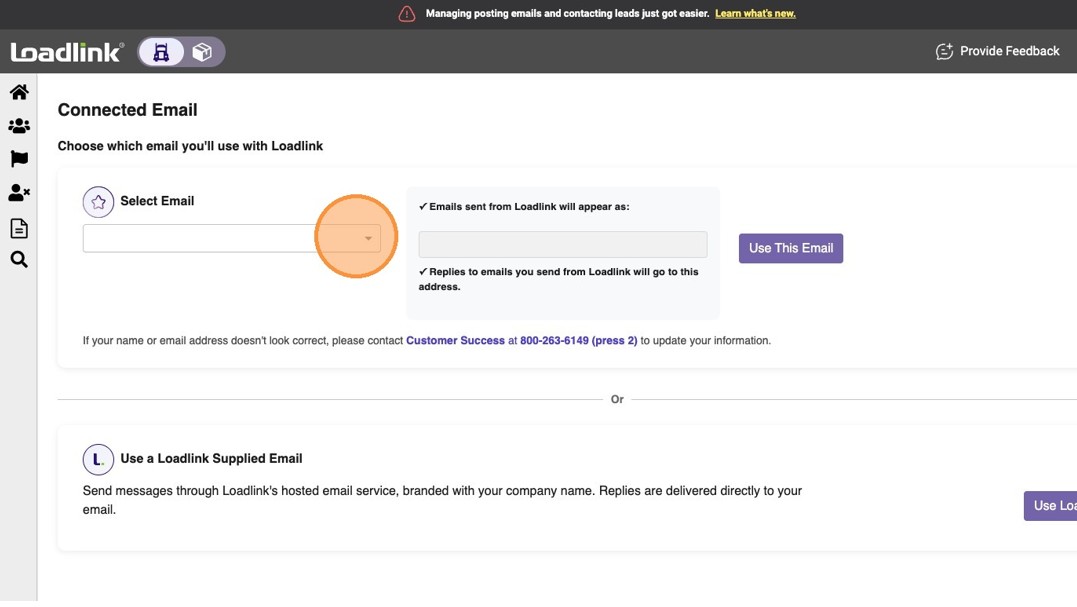Screen dimensions: 1077x607
Task: Click the Loadlink L circle icon
Action: [98, 459]
